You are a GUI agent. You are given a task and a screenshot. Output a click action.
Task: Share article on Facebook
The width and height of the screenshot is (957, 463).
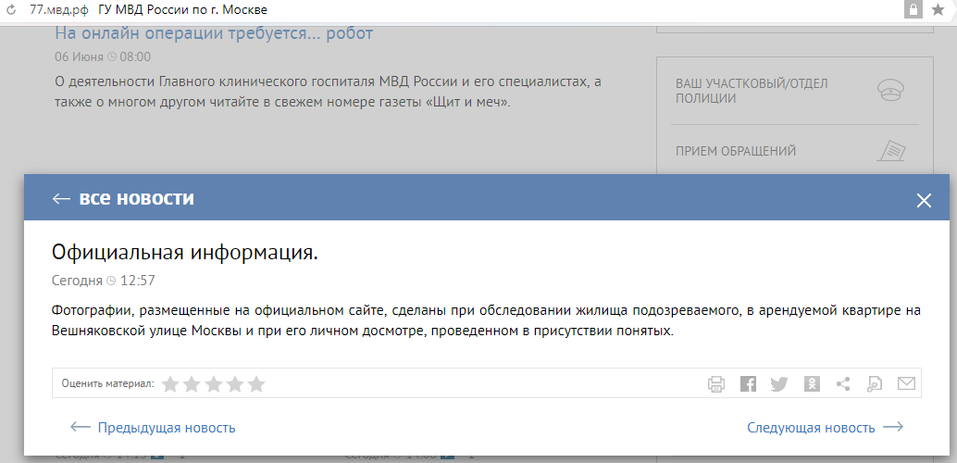coord(748,384)
